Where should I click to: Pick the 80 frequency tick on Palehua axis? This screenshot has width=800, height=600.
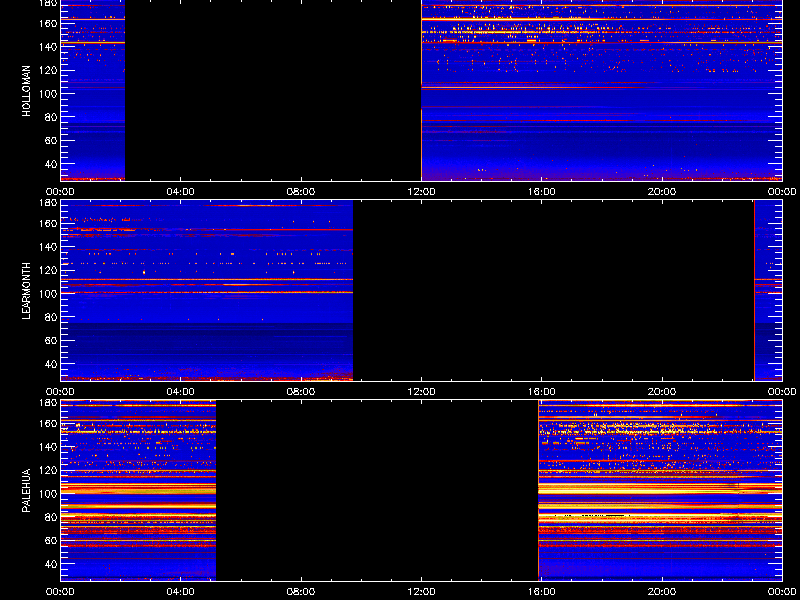(51, 517)
